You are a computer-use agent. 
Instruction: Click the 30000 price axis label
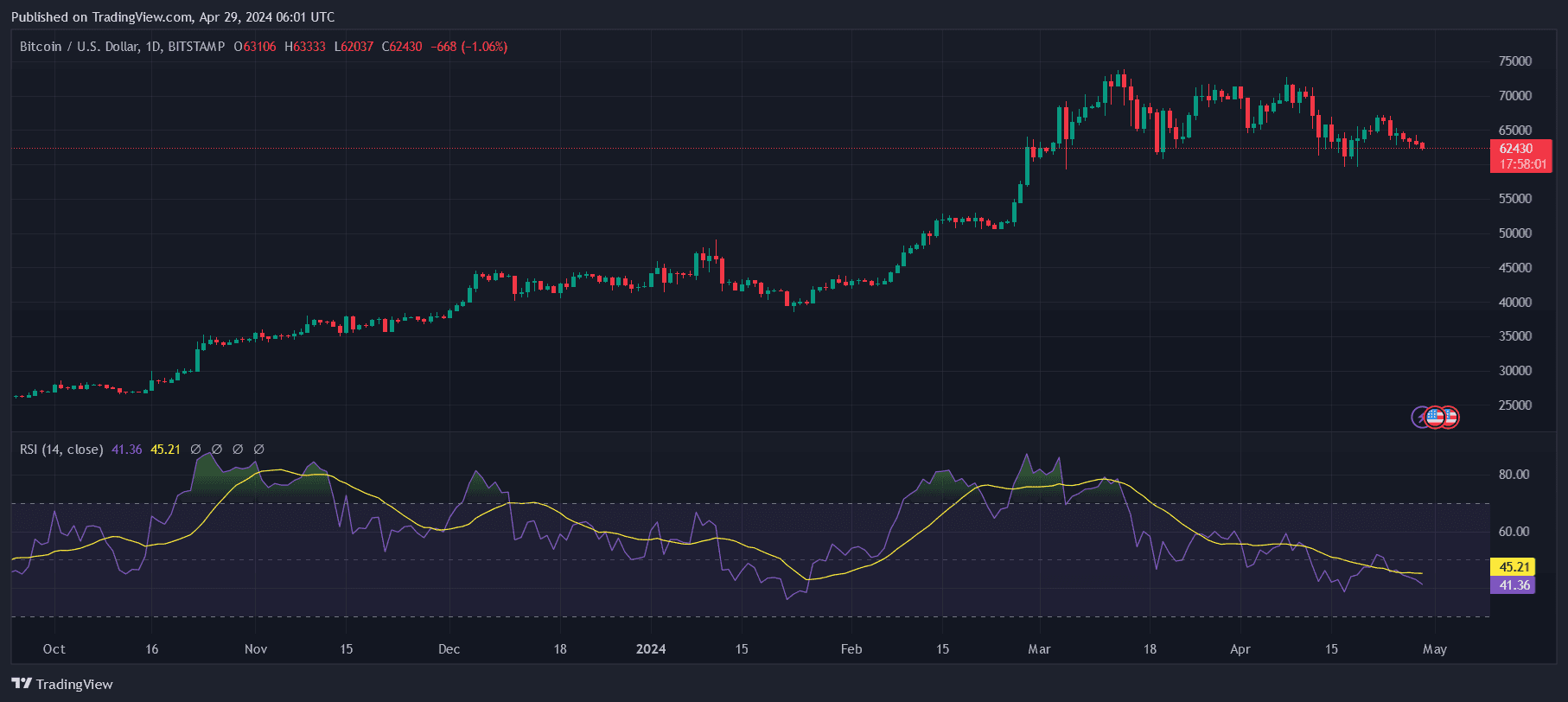click(1515, 371)
